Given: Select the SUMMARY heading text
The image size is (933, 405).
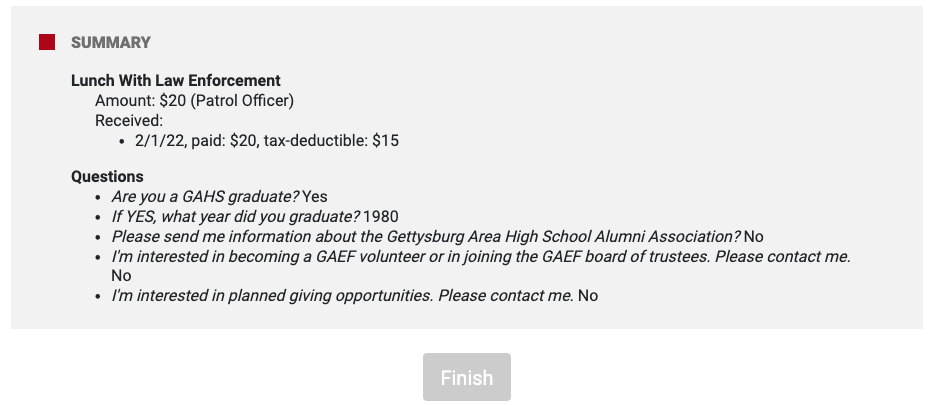Looking at the screenshot, I should [111, 43].
